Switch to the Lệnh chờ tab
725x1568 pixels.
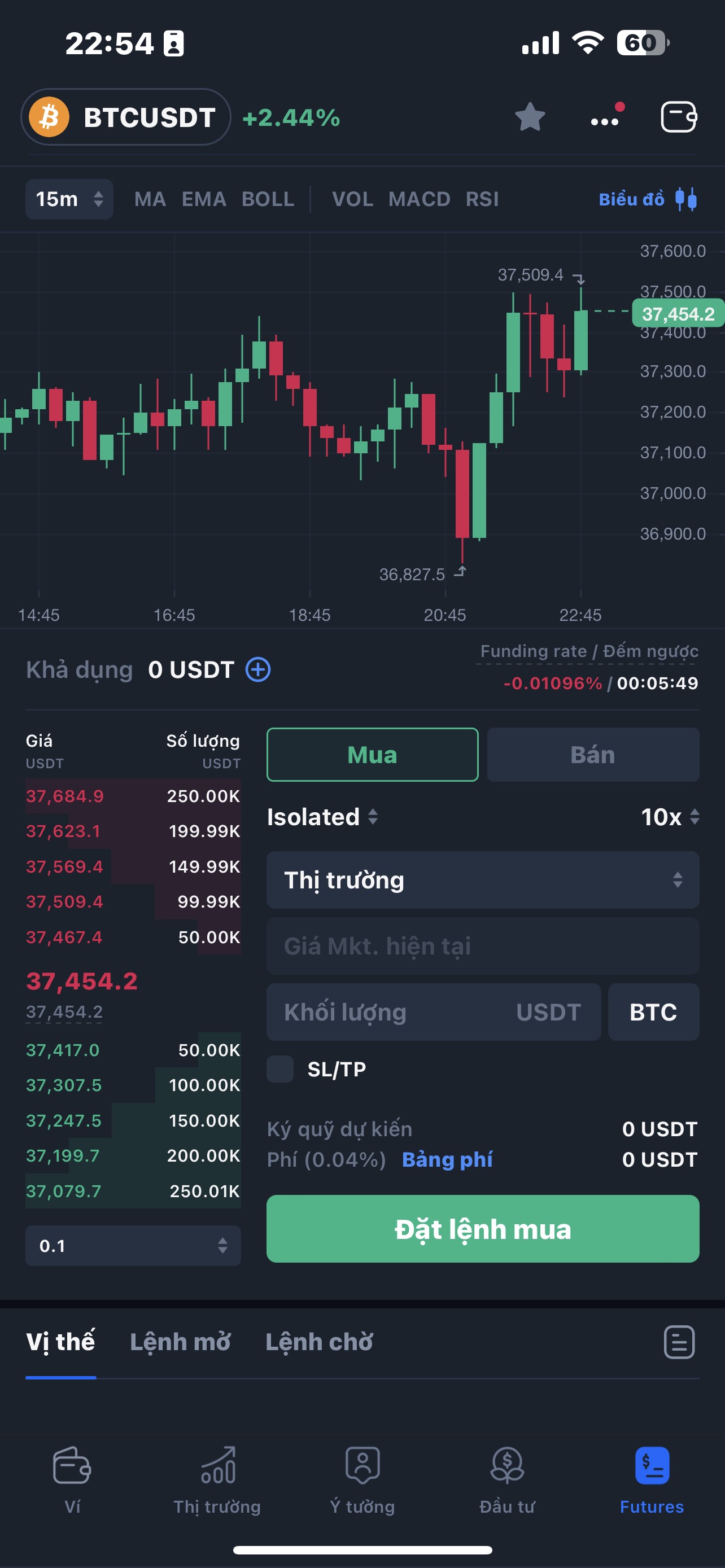(x=319, y=1342)
